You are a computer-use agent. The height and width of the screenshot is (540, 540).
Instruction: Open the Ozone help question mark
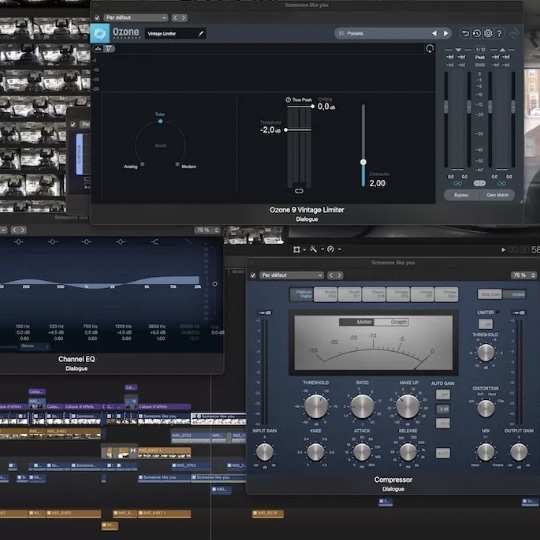pyautogui.click(x=499, y=33)
